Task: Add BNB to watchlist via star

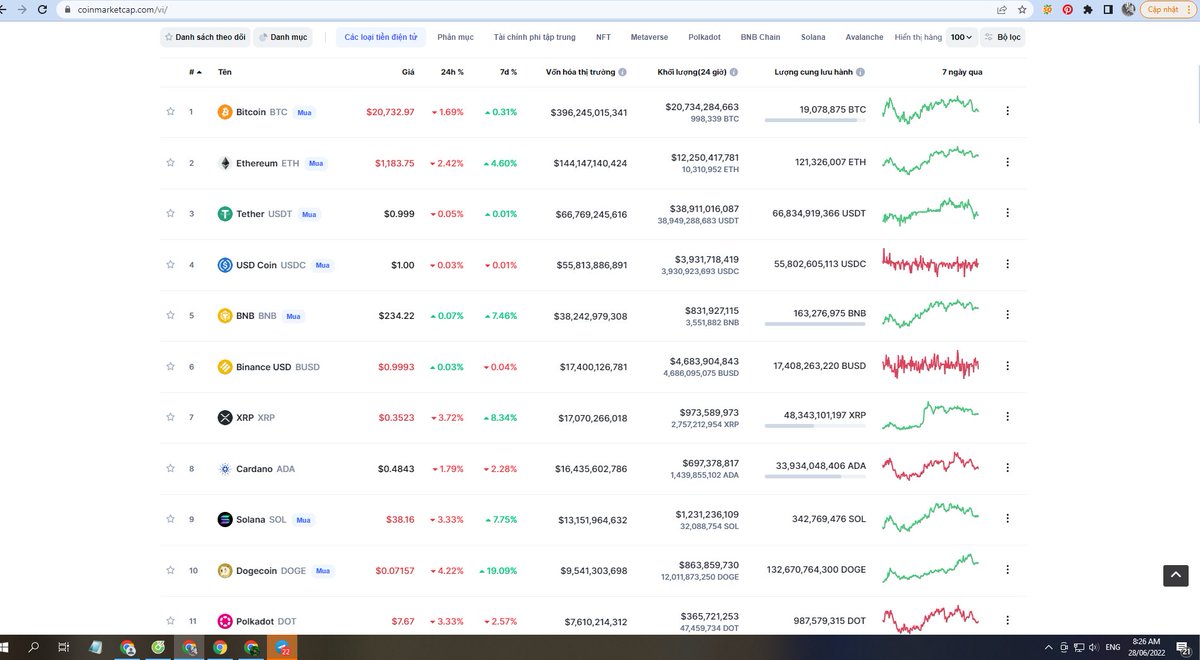Action: pyautogui.click(x=171, y=315)
